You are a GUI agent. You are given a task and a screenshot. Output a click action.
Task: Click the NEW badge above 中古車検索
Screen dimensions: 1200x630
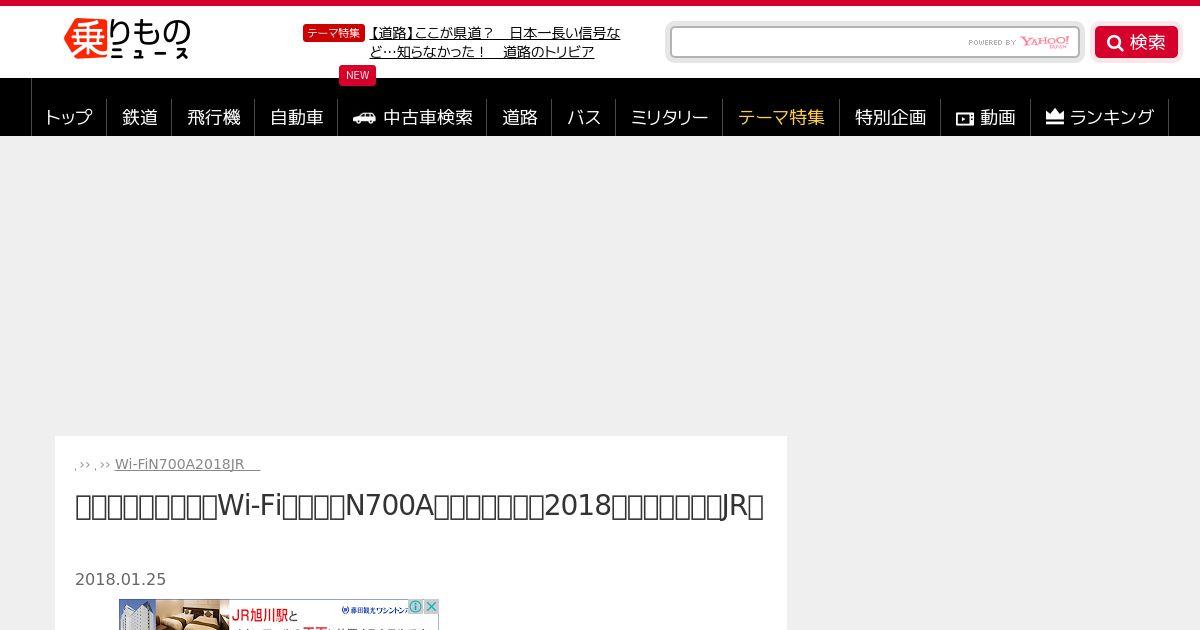pos(357,75)
